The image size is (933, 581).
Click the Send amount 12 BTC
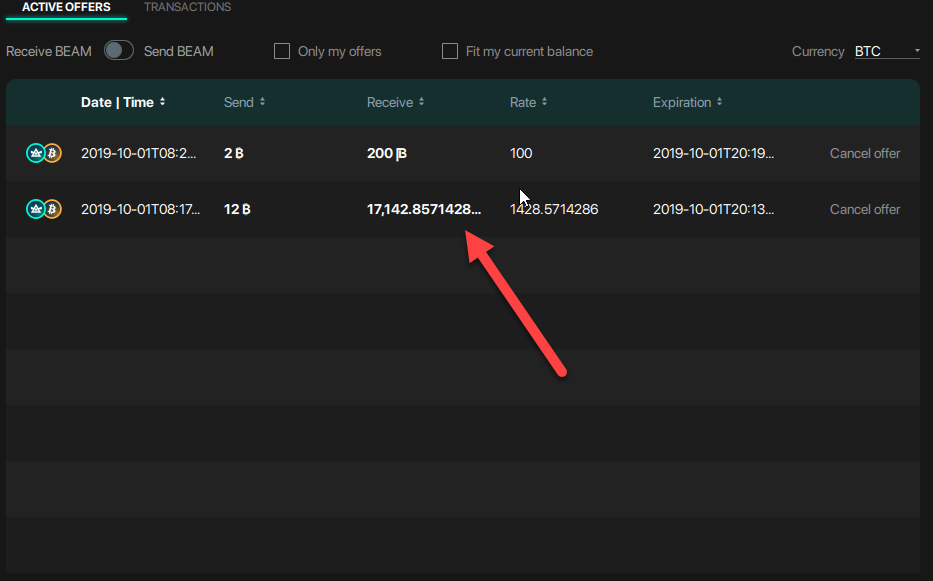237,210
